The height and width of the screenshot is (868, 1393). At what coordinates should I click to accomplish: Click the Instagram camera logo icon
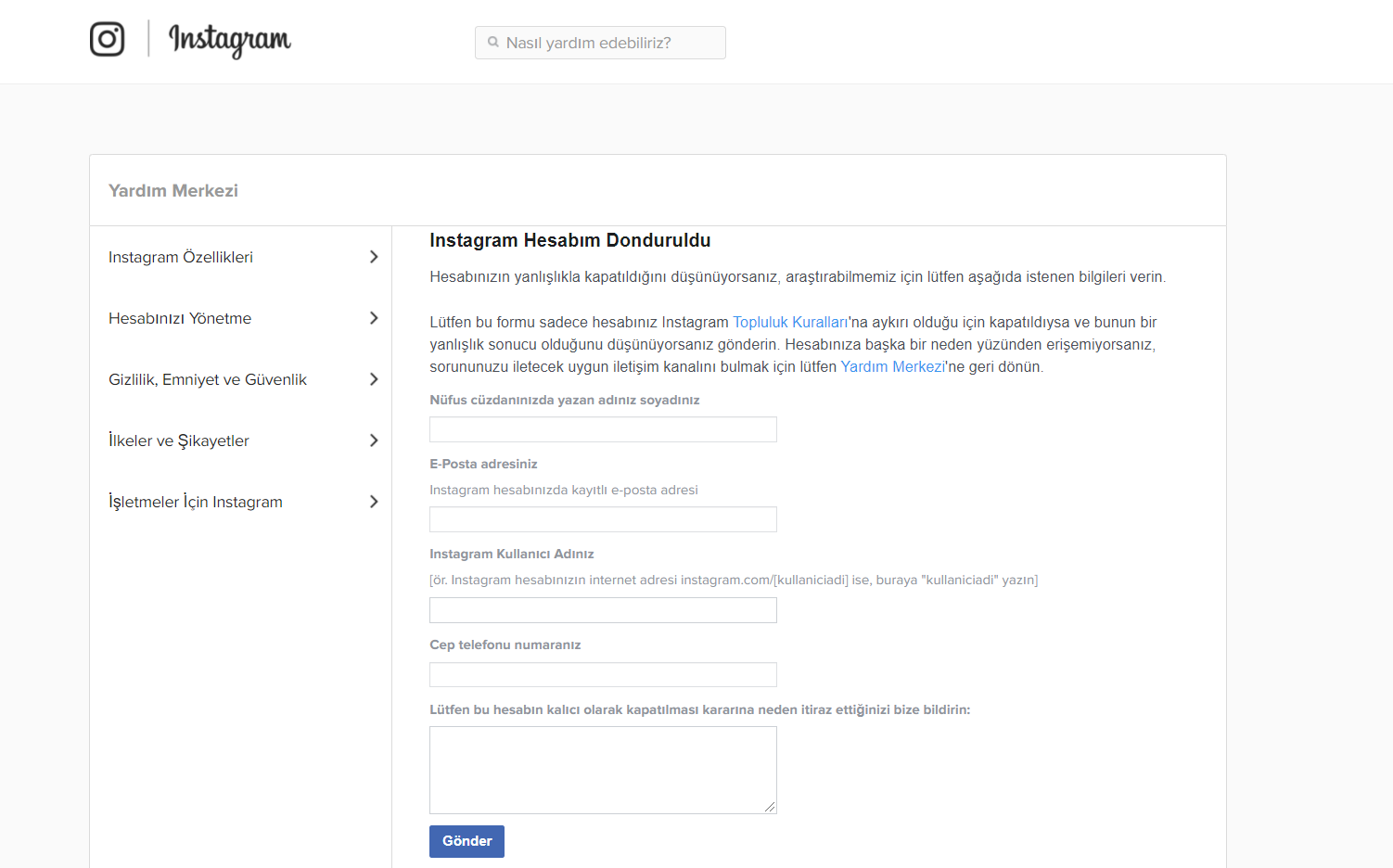(x=107, y=39)
